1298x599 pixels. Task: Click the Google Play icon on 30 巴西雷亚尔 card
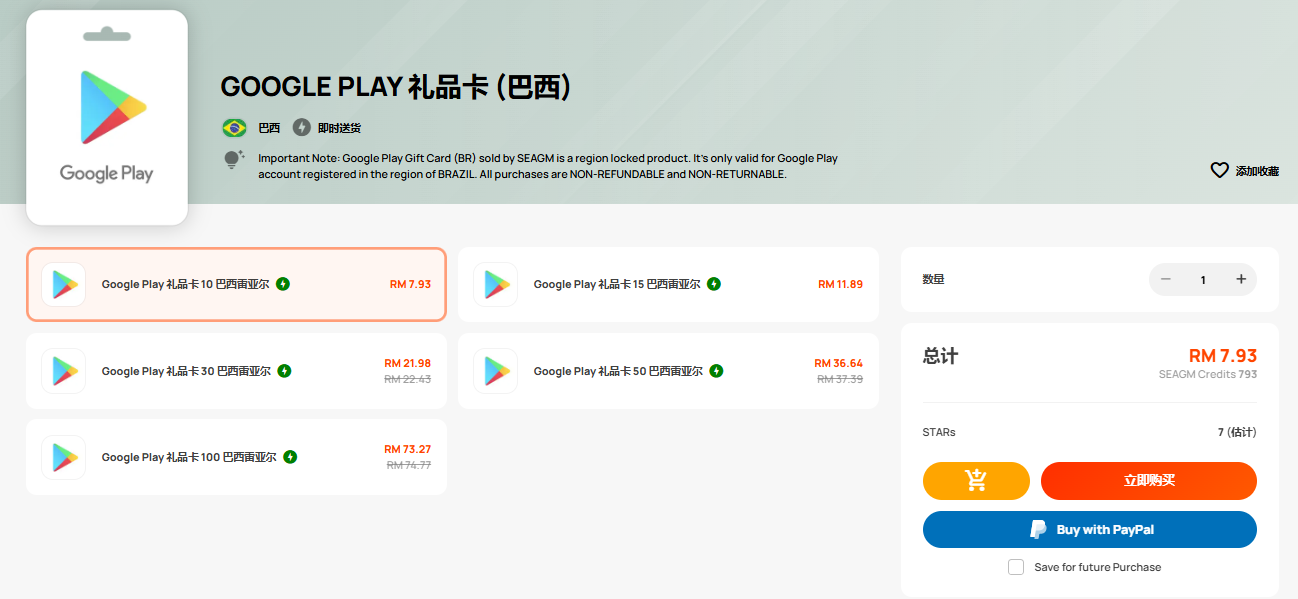tap(64, 371)
